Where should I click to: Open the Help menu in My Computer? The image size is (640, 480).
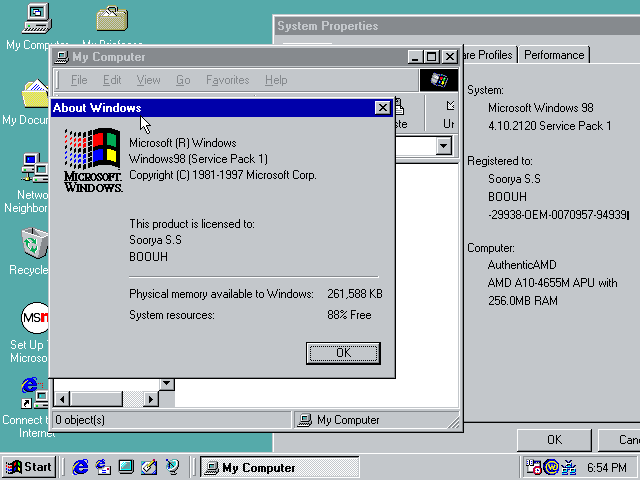pos(276,80)
